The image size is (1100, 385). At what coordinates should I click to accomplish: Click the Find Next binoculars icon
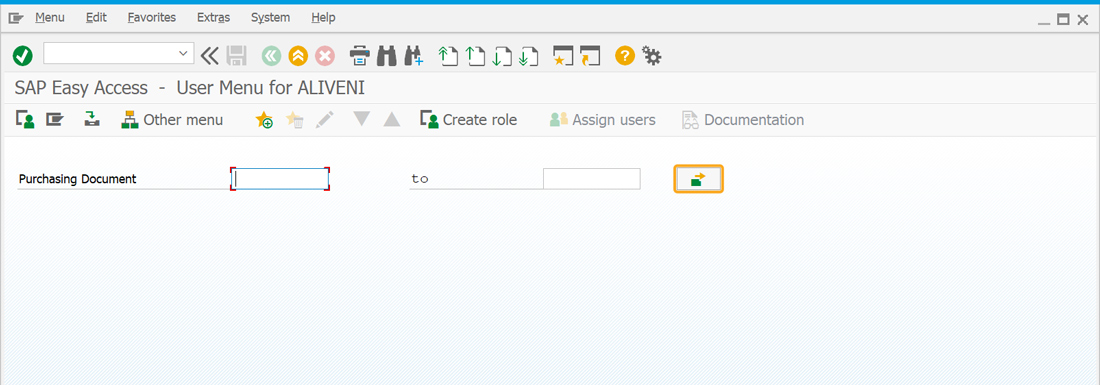click(414, 55)
